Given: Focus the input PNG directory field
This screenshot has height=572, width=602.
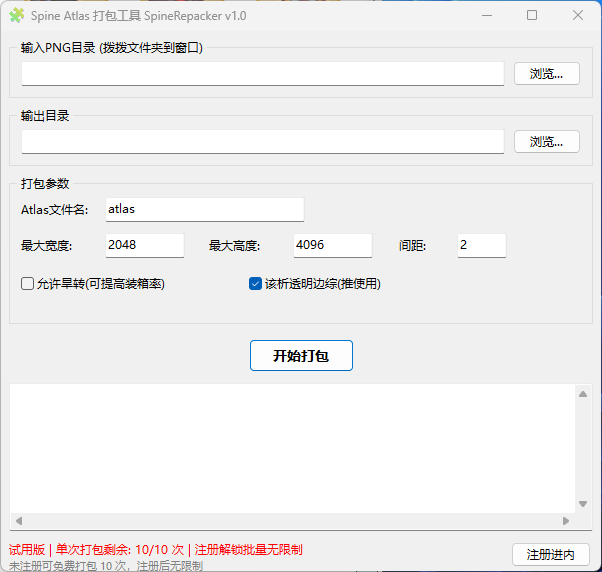Looking at the screenshot, I should [263, 74].
